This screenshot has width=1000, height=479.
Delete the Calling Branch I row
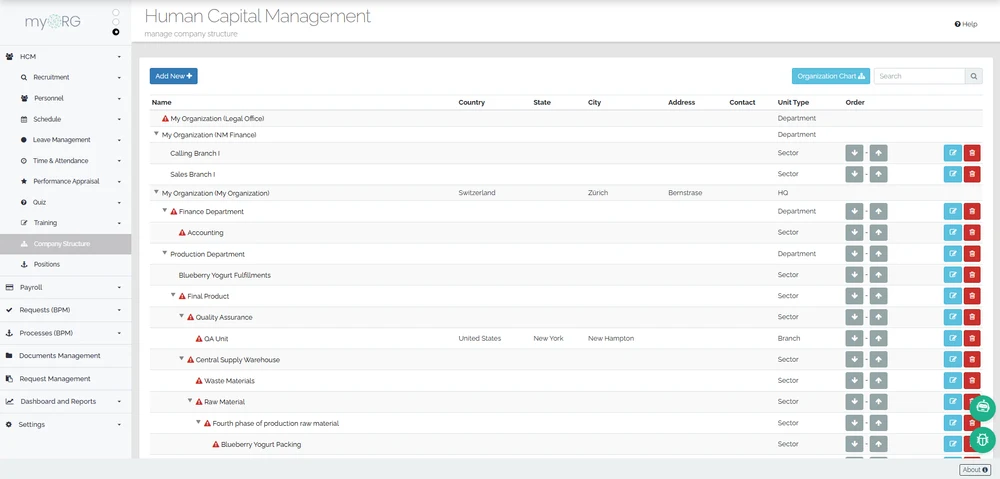point(972,153)
